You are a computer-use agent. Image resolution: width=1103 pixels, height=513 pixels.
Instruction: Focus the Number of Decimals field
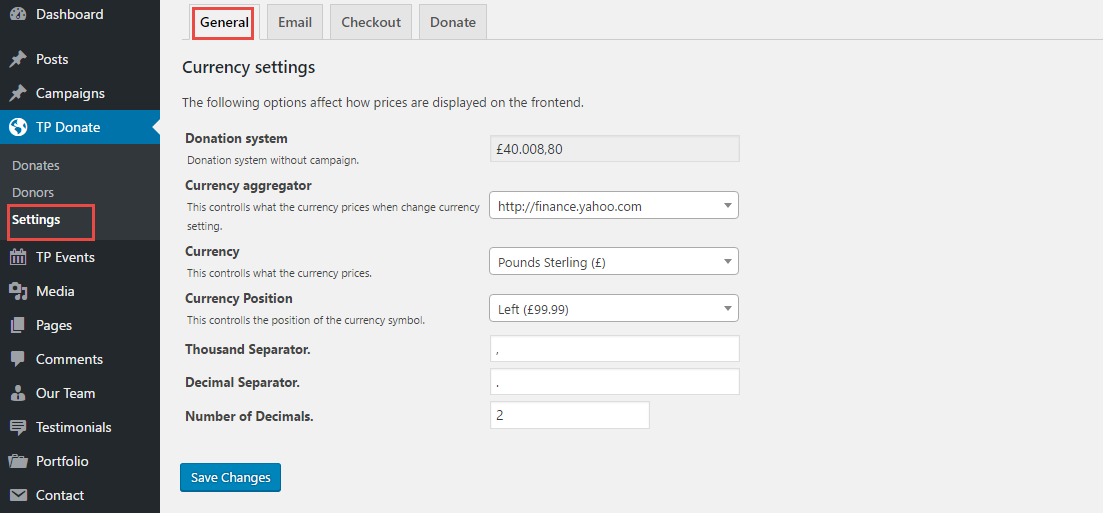coord(569,415)
